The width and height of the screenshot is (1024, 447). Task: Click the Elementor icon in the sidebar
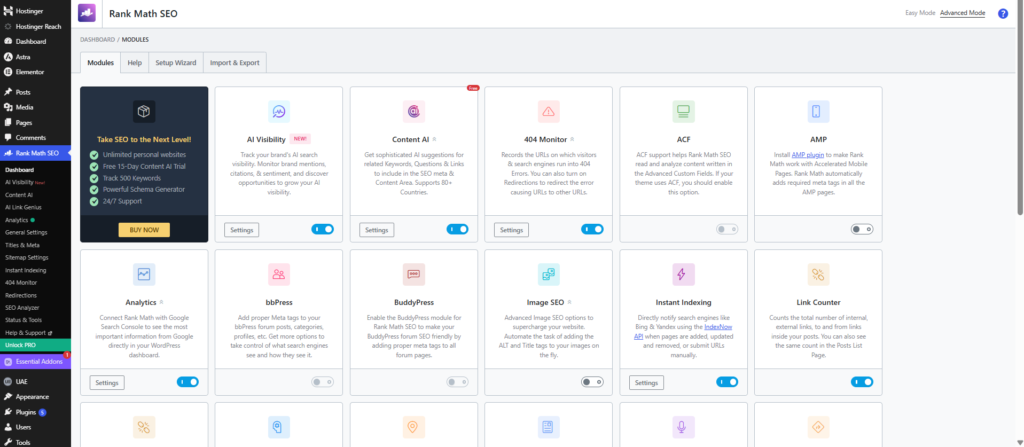pos(8,72)
